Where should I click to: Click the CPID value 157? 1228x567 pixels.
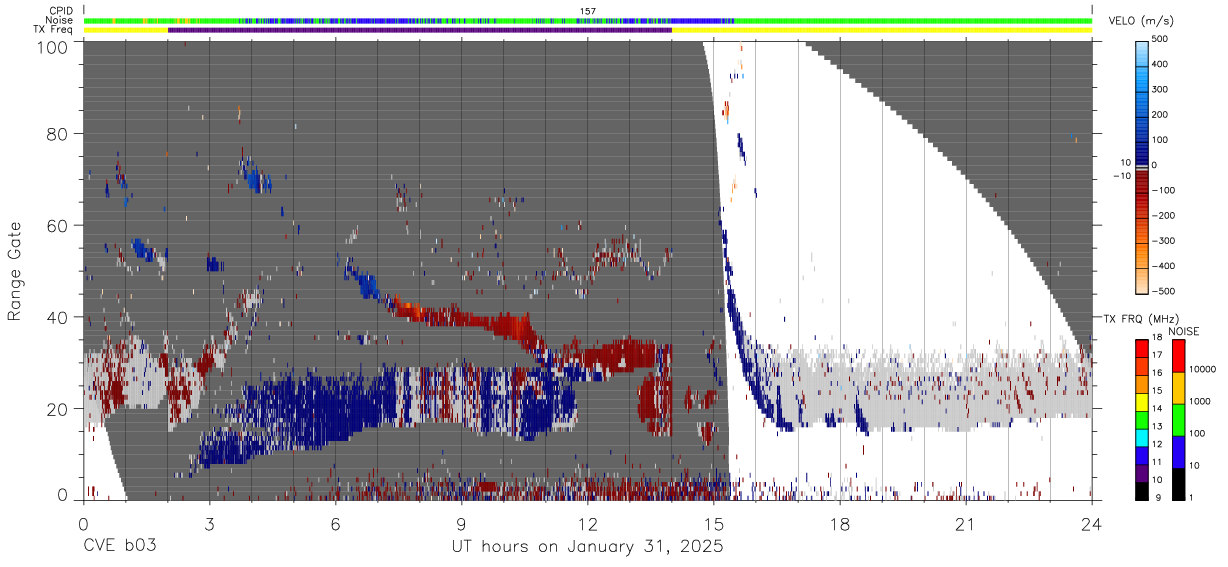(588, 11)
